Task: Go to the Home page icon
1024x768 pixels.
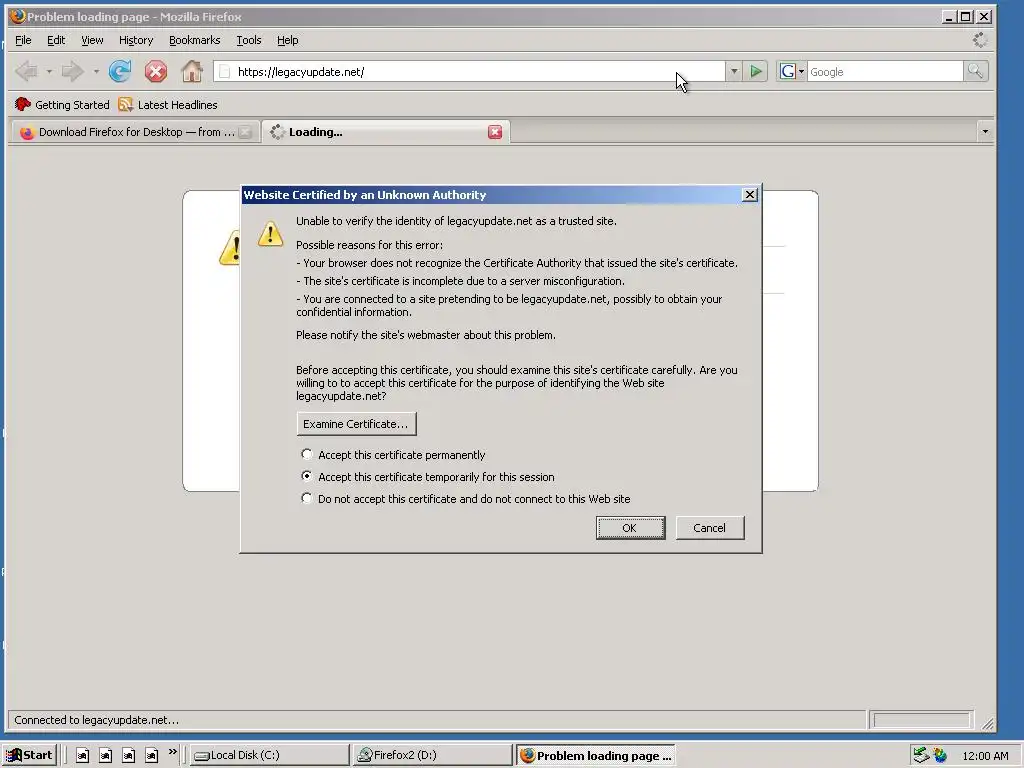Action: 191,71
